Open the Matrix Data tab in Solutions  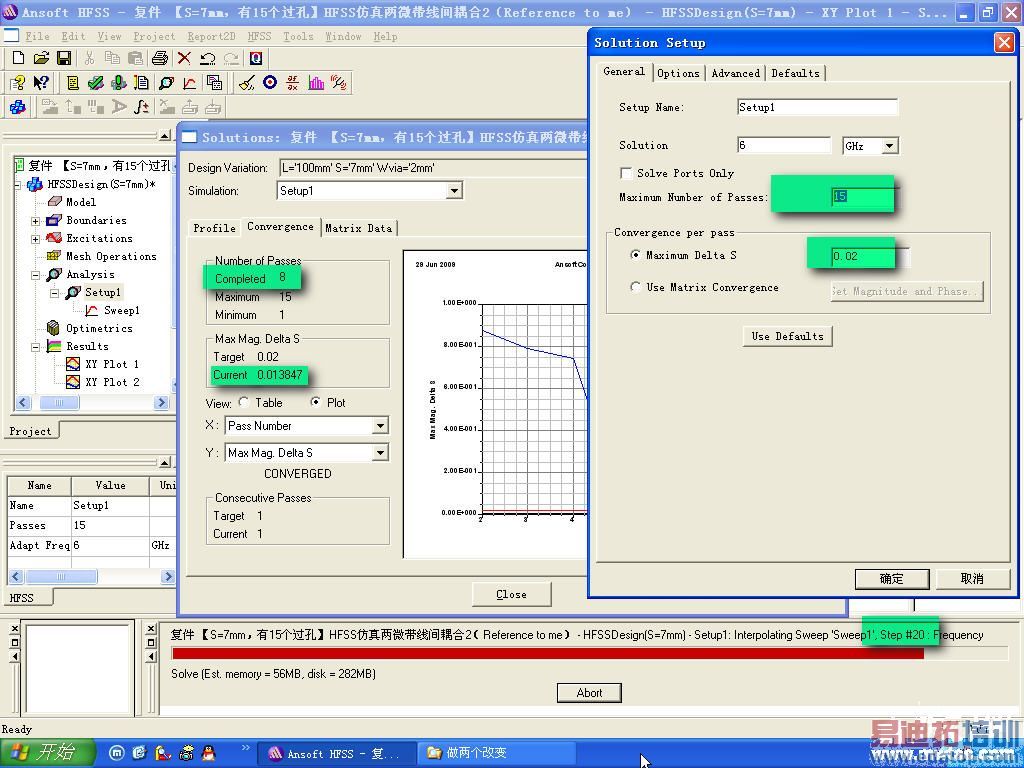coord(359,228)
